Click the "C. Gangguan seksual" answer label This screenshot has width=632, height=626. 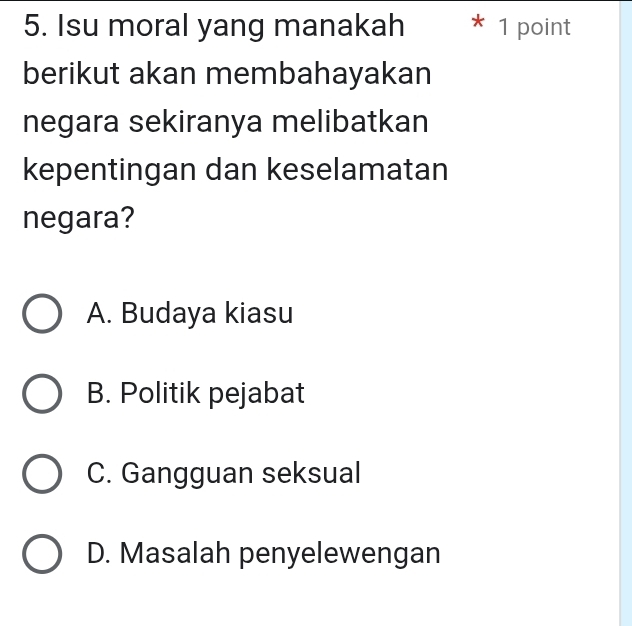(x=223, y=474)
